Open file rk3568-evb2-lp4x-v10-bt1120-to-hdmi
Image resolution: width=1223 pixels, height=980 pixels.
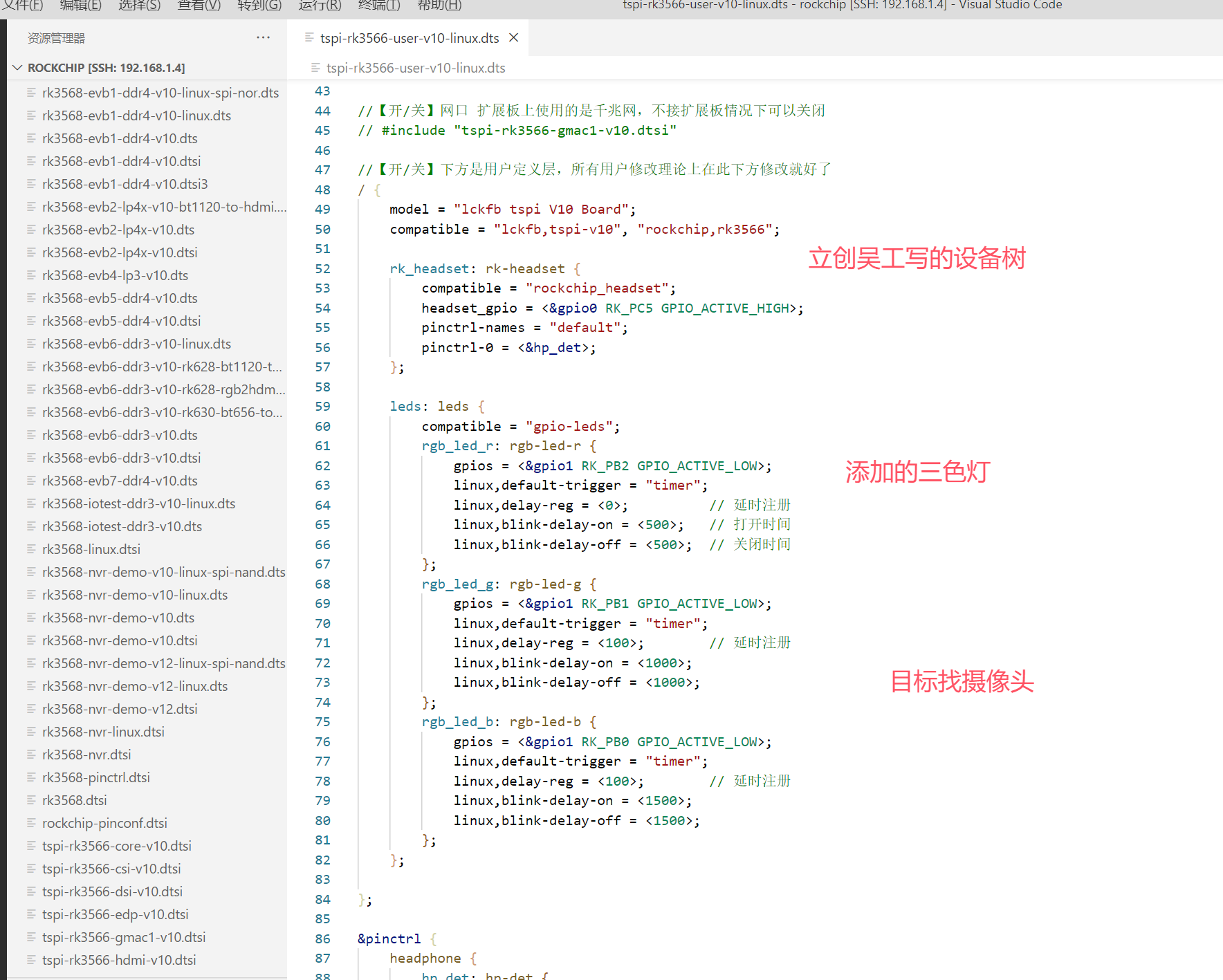pos(164,207)
